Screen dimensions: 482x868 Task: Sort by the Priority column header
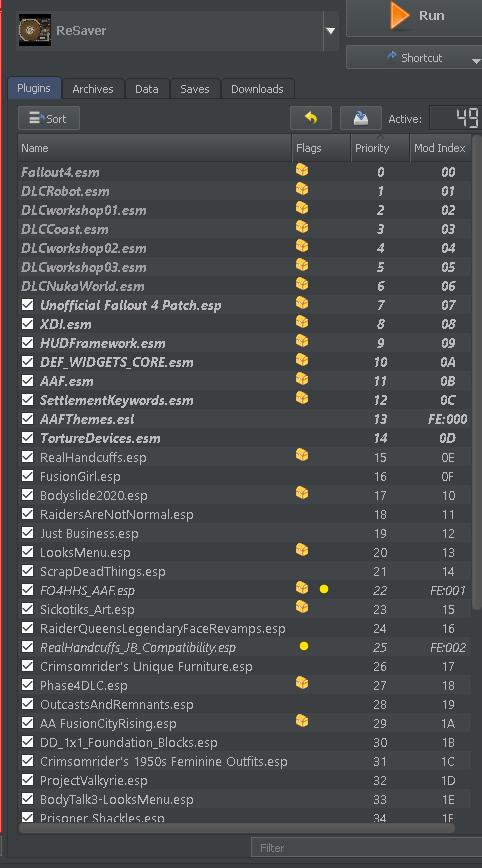pos(380,148)
